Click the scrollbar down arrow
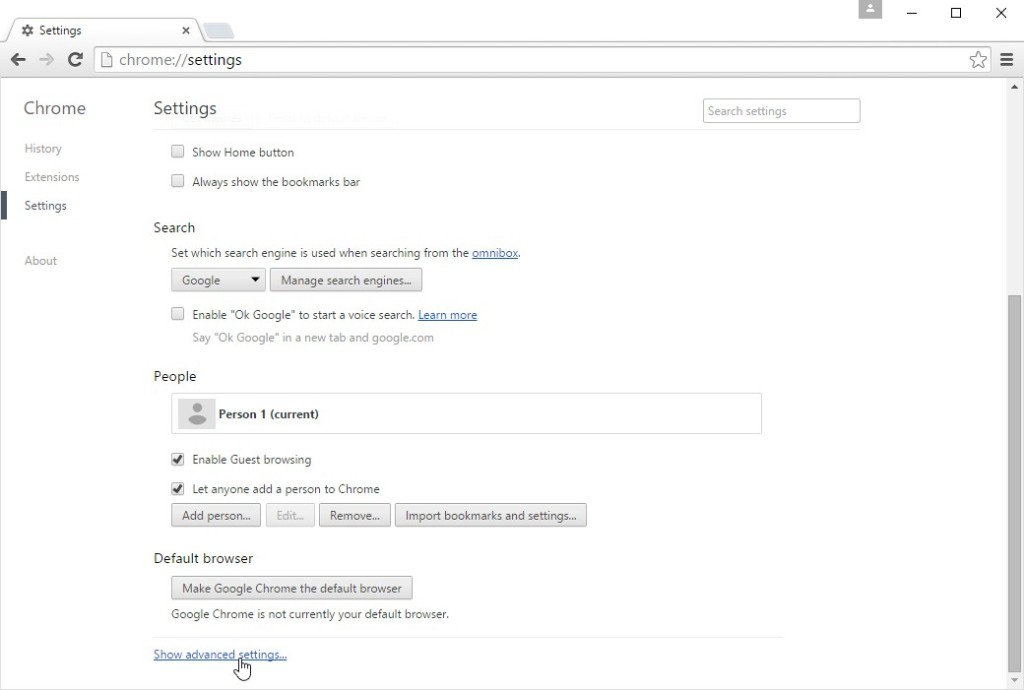Viewport: 1024px width, 690px height. pos(1014,680)
